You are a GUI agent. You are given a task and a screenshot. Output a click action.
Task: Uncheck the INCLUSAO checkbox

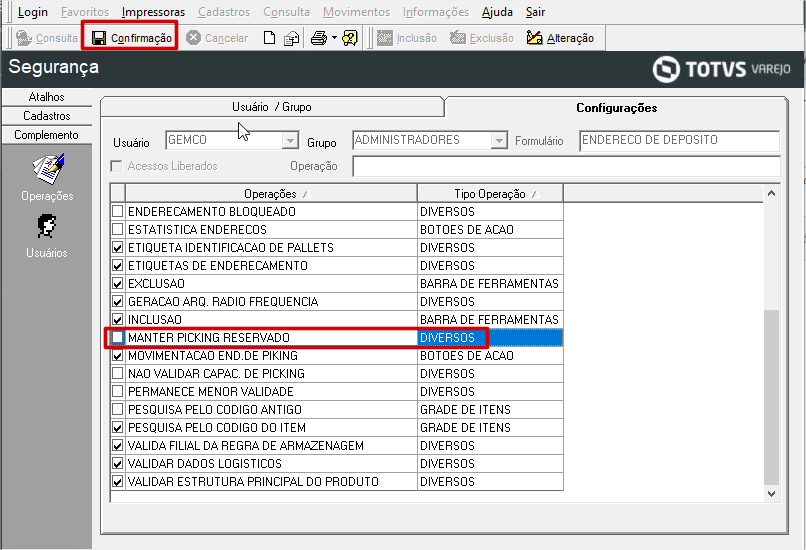pyautogui.click(x=118, y=319)
